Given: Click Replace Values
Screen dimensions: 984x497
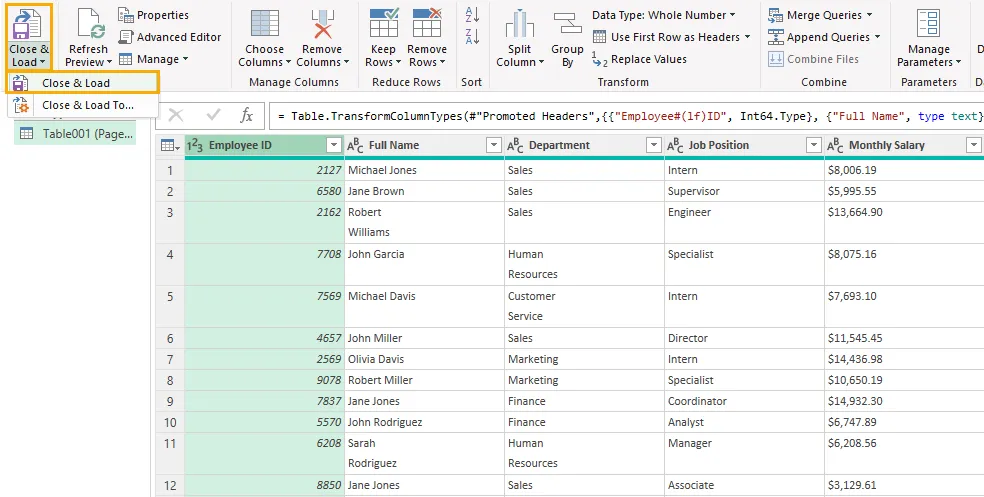Looking at the screenshot, I should click(639, 59).
